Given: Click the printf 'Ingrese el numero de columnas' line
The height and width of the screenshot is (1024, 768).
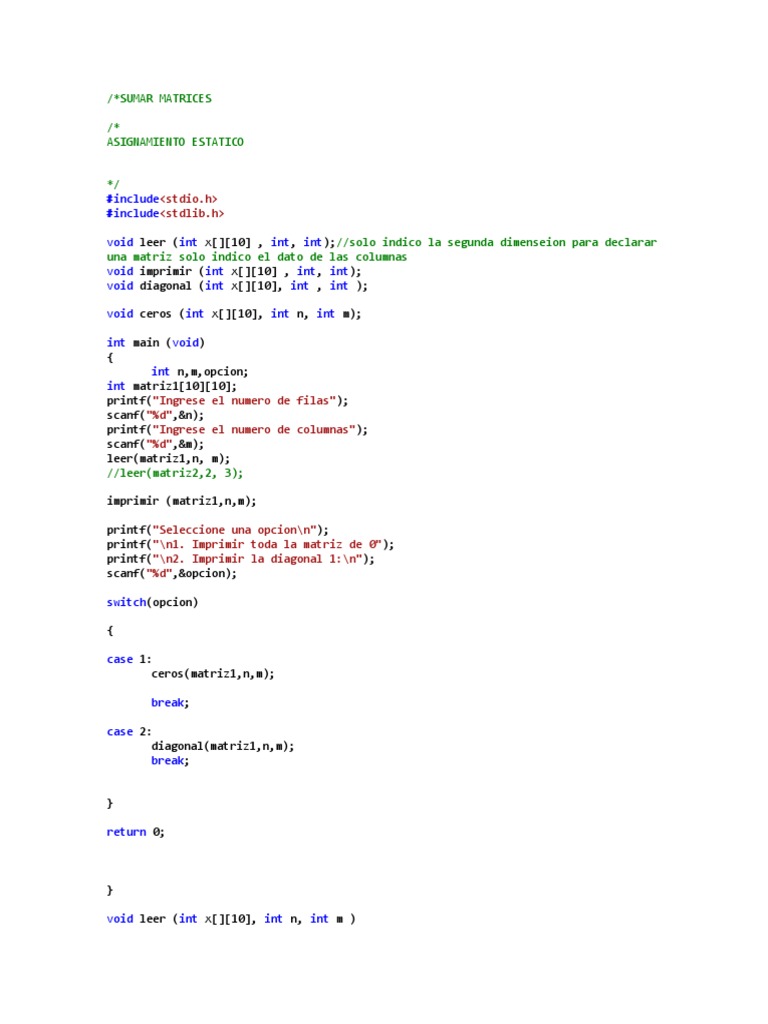Looking at the screenshot, I should pos(237,429).
